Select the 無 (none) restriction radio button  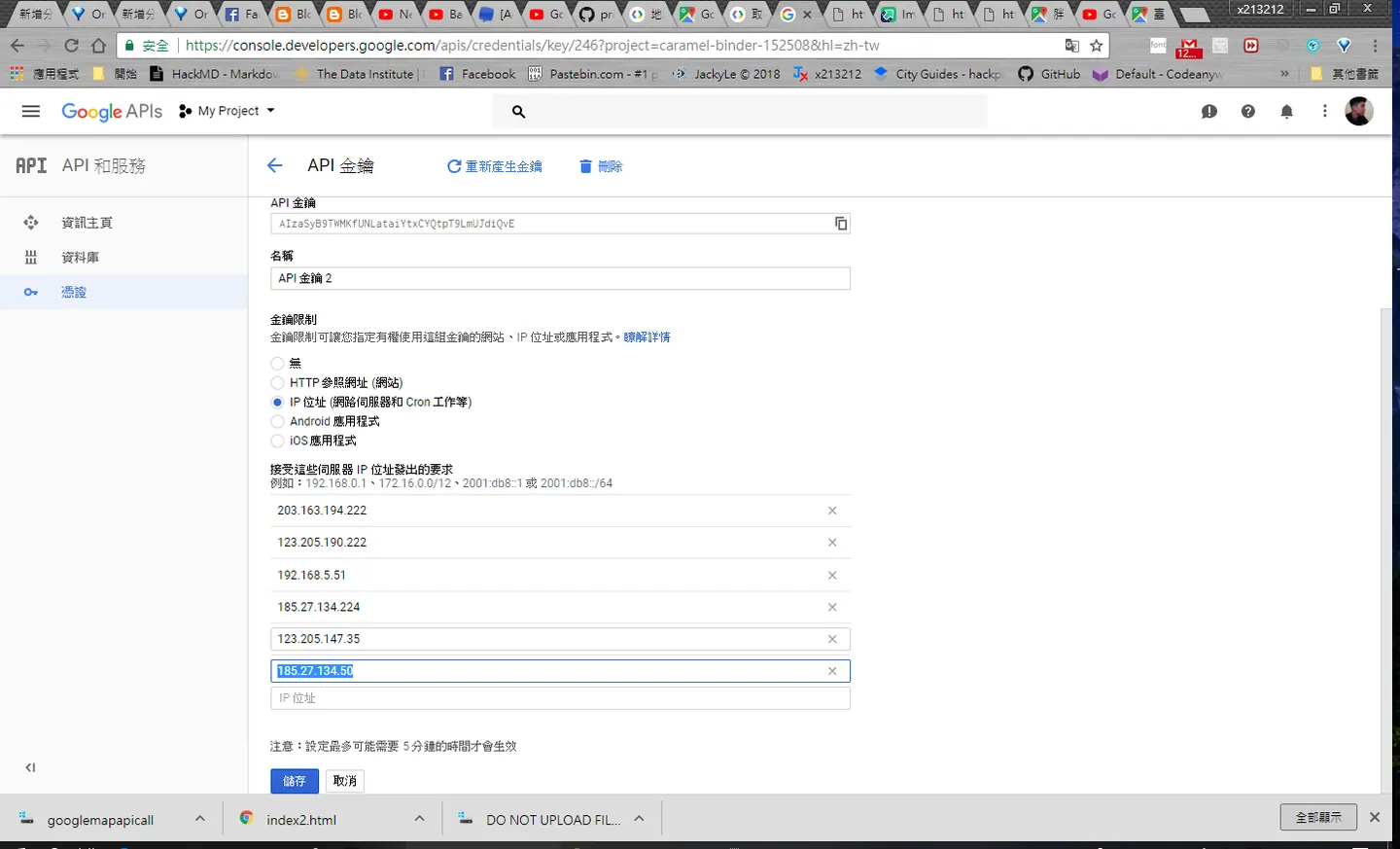(x=278, y=364)
